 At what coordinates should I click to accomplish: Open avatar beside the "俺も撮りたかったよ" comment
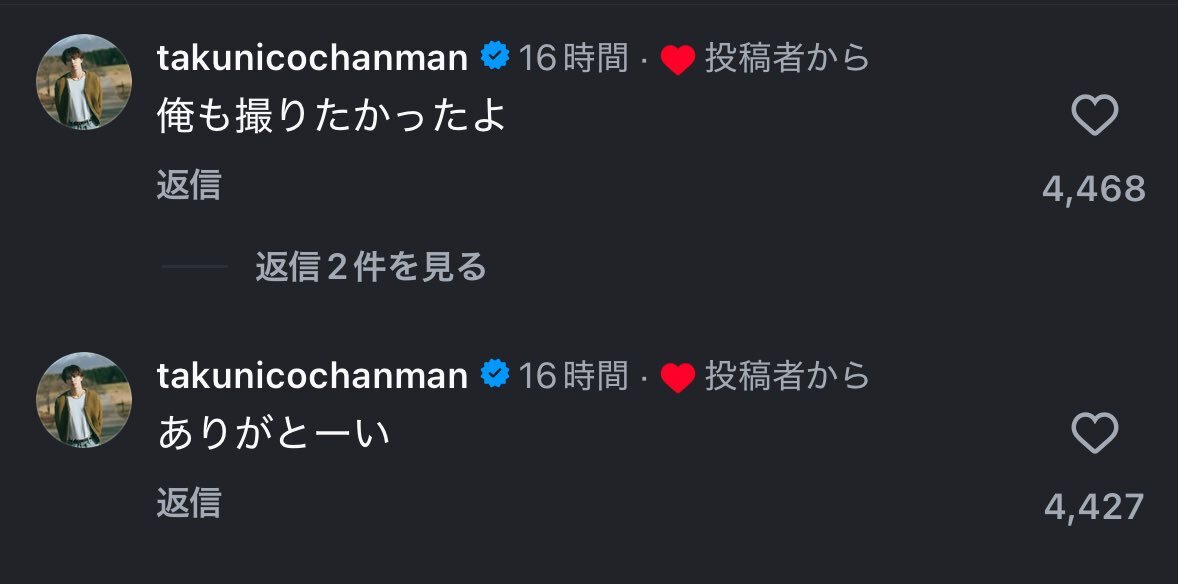84,82
